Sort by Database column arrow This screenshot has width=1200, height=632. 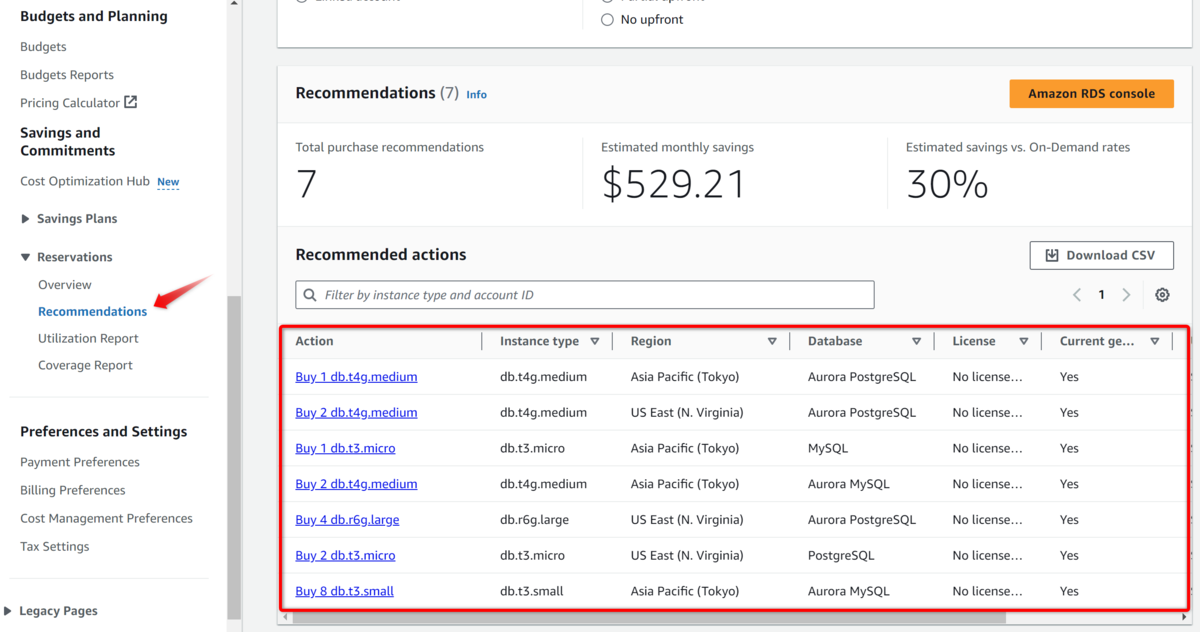916,341
